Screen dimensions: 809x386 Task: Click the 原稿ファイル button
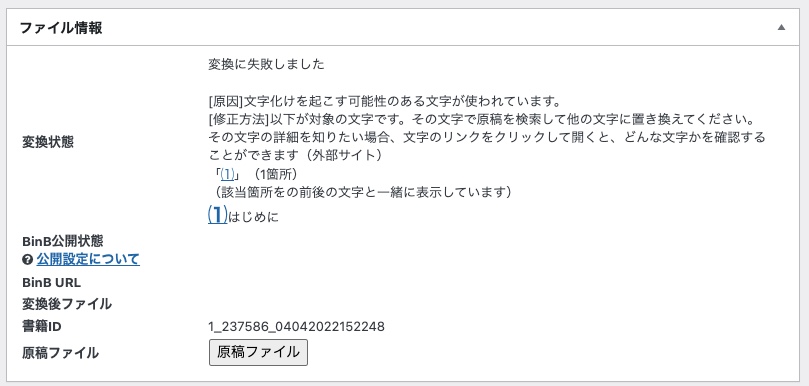pyautogui.click(x=258, y=352)
